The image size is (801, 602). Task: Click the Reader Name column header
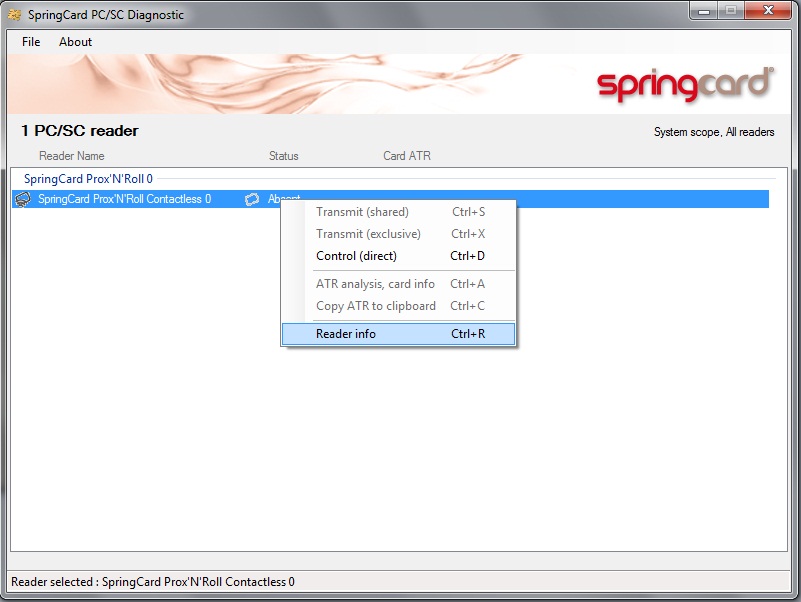coord(72,156)
